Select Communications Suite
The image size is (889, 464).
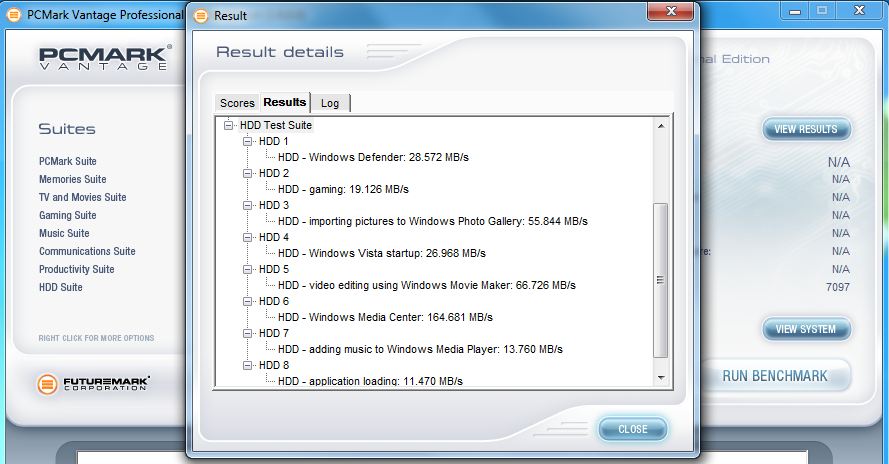[x=87, y=251]
